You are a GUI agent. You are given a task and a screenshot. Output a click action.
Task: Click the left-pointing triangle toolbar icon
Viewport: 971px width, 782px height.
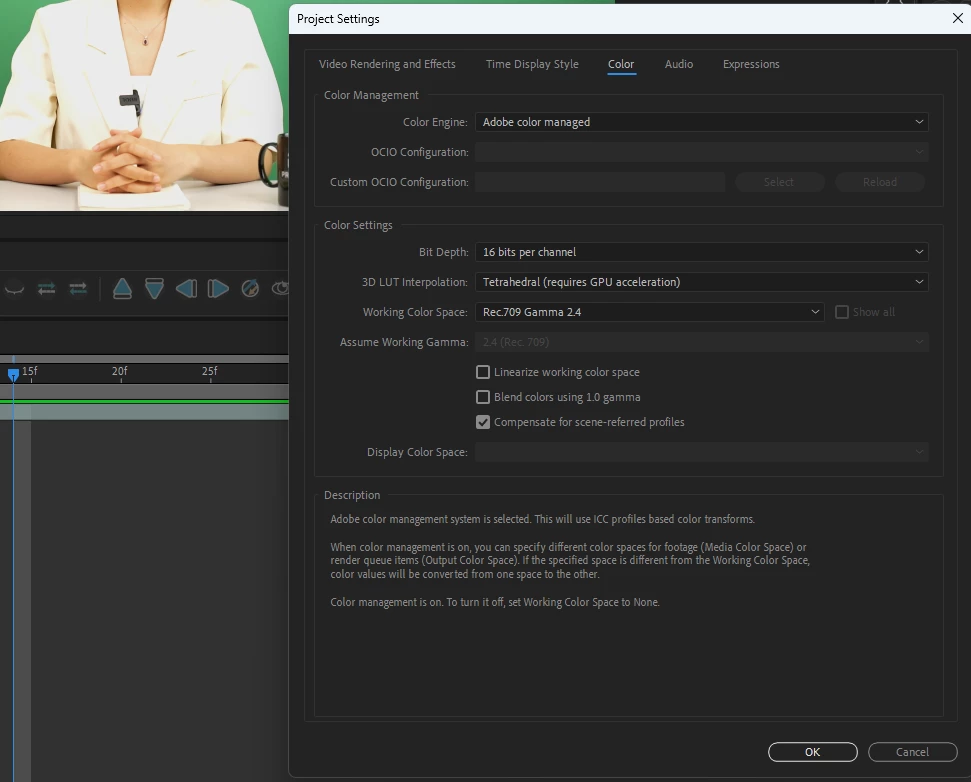(x=186, y=289)
